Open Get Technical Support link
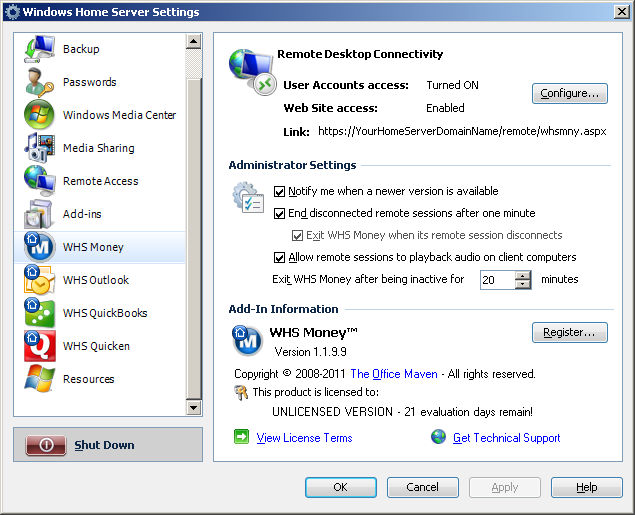 pos(506,438)
